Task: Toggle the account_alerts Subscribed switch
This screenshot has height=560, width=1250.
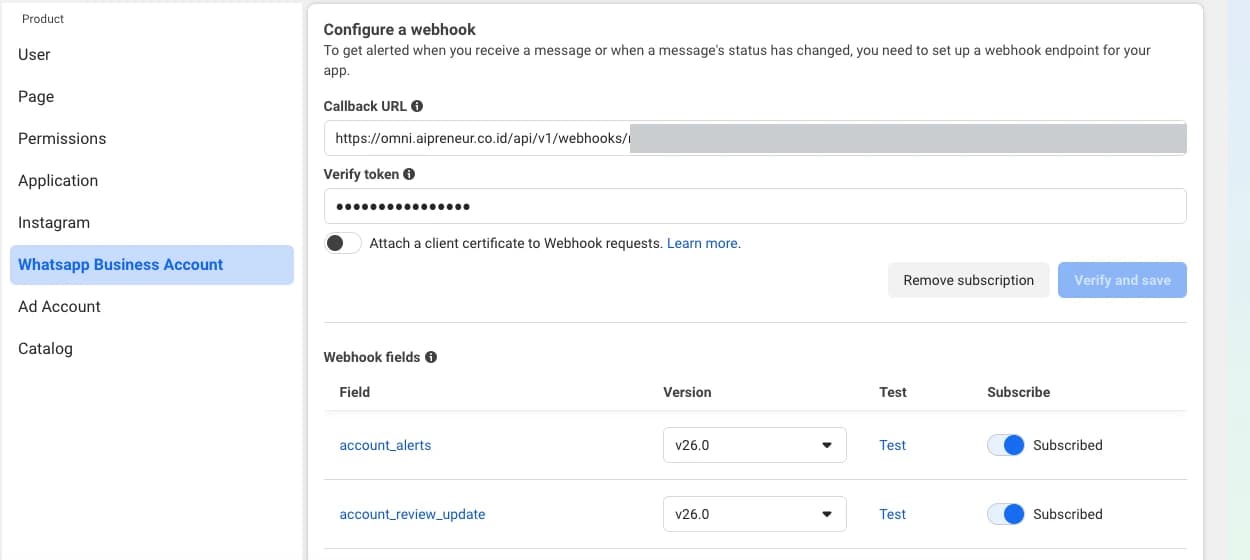Action: point(1006,445)
